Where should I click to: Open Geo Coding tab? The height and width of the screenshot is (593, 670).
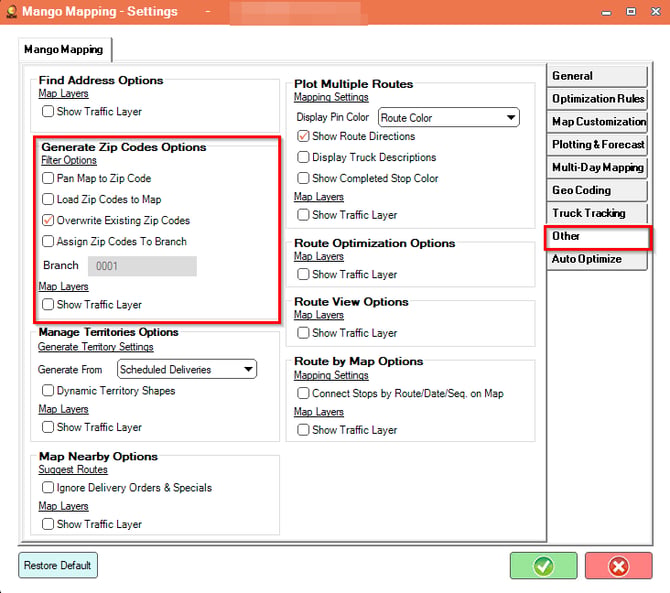pos(597,190)
